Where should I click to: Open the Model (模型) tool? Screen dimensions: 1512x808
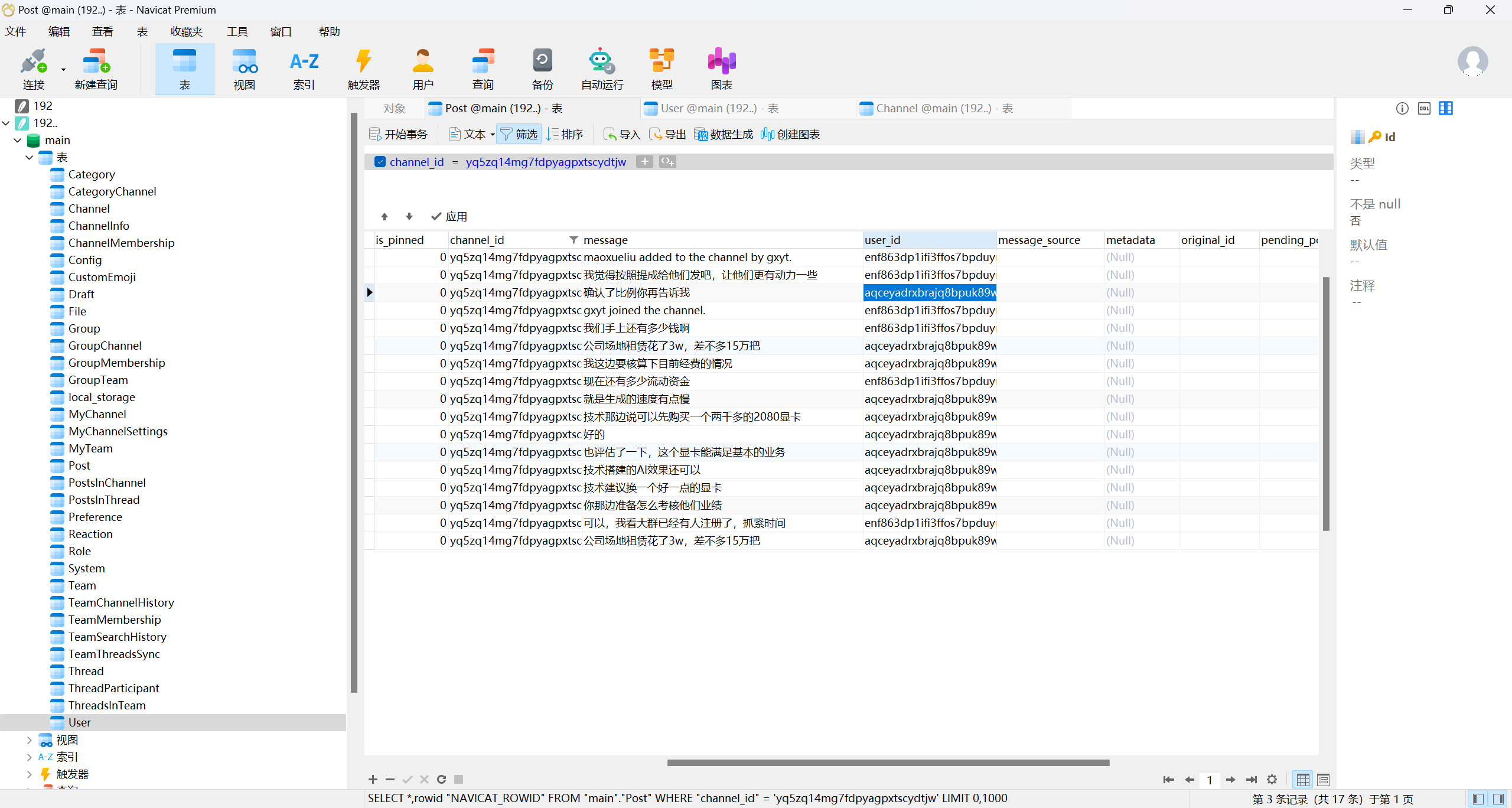[x=661, y=61]
